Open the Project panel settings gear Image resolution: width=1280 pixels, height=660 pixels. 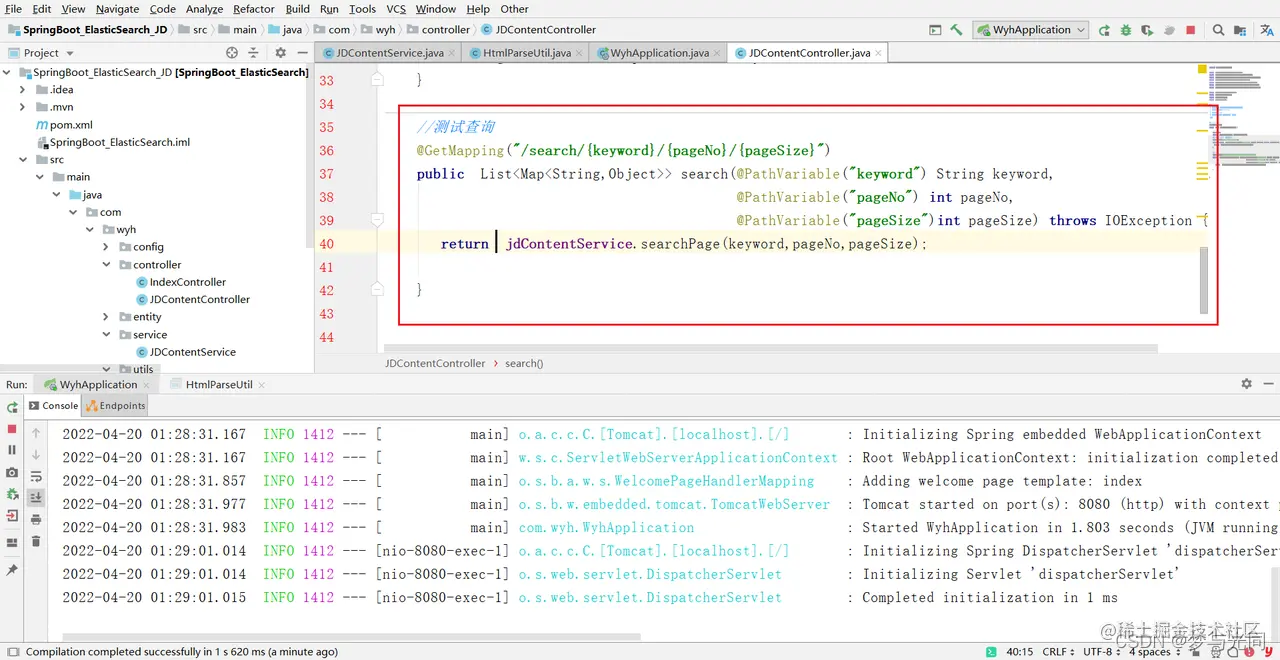pyautogui.click(x=280, y=53)
